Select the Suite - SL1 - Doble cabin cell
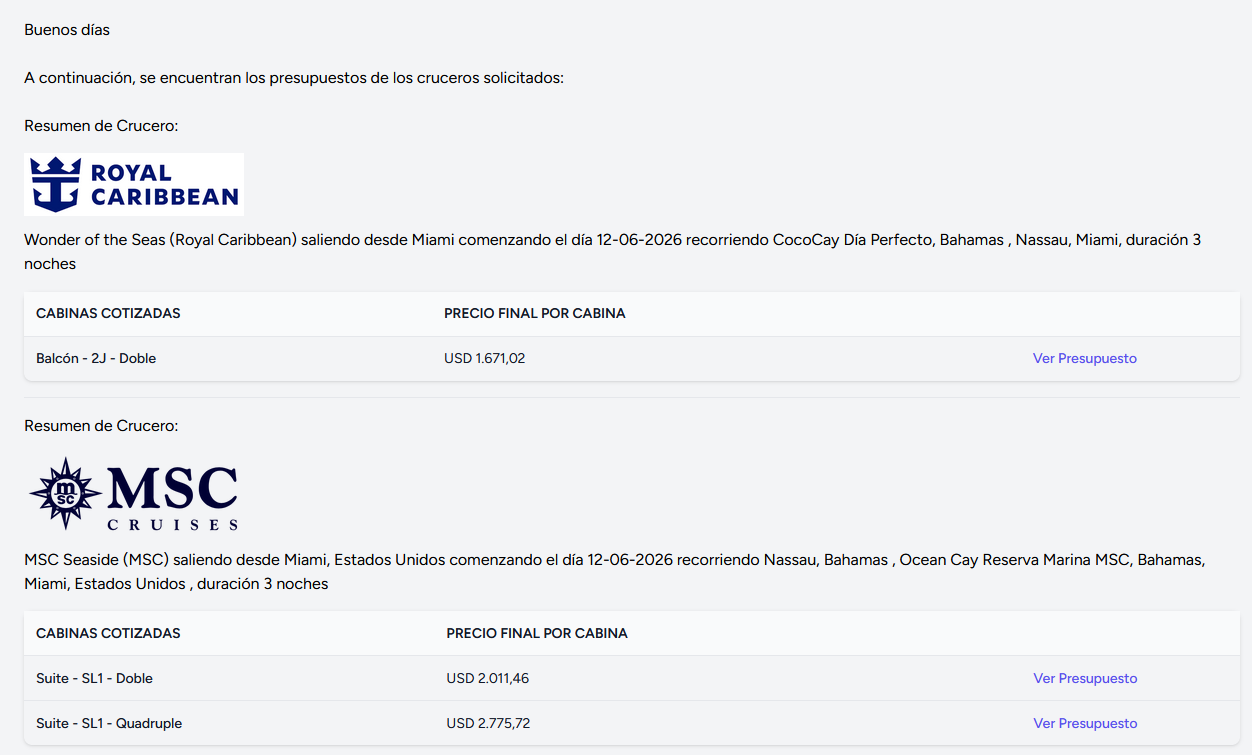1252x755 pixels. coord(94,679)
